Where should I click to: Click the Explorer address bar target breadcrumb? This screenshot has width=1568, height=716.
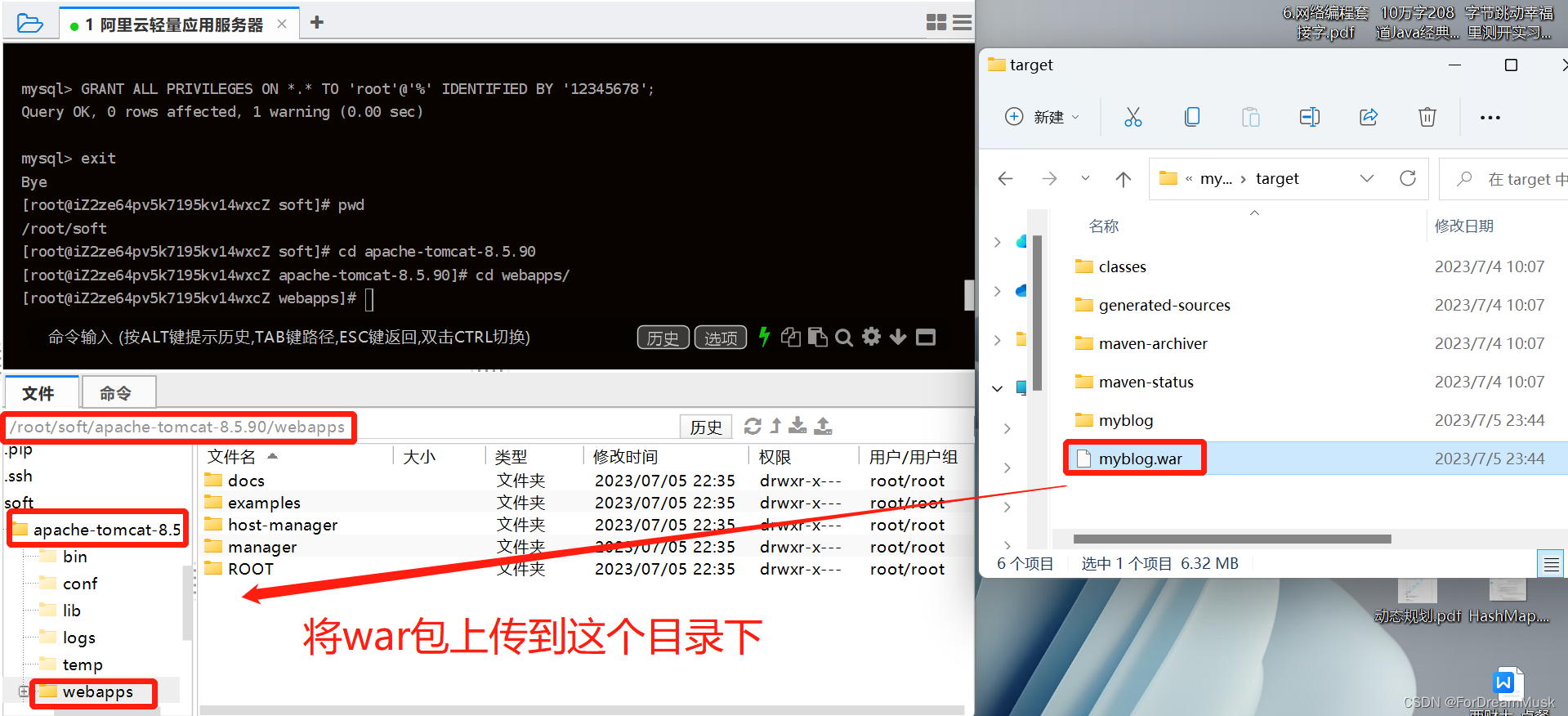(1277, 178)
